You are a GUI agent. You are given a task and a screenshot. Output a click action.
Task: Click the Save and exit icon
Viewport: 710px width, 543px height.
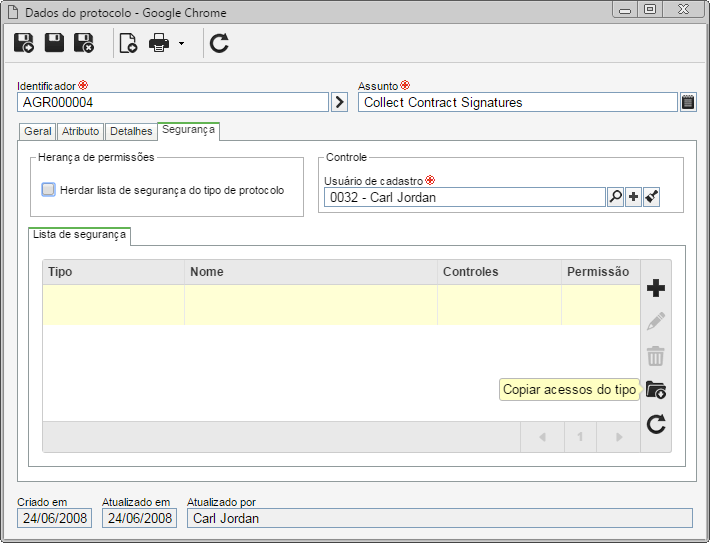84,43
